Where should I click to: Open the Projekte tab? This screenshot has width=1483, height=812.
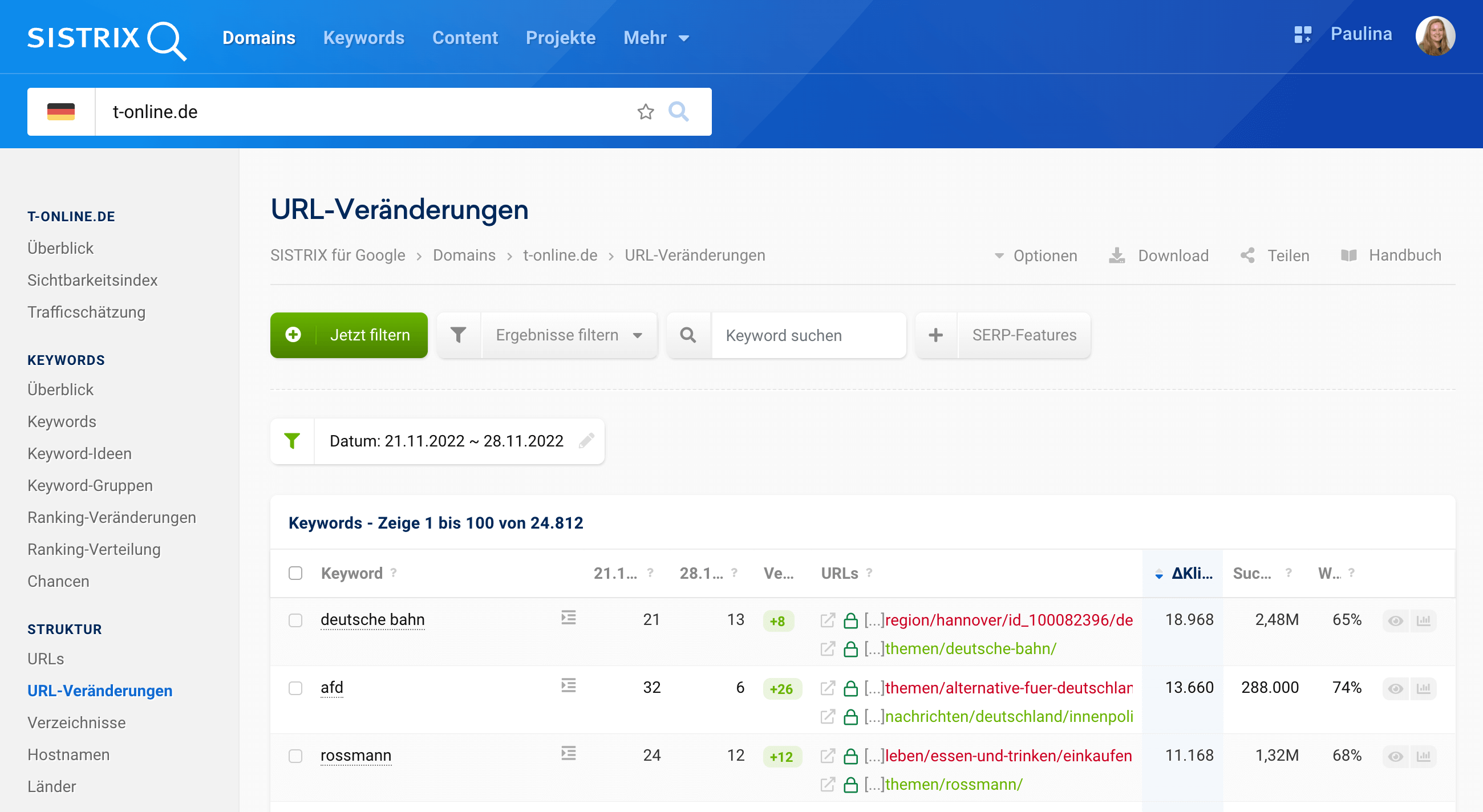(561, 38)
